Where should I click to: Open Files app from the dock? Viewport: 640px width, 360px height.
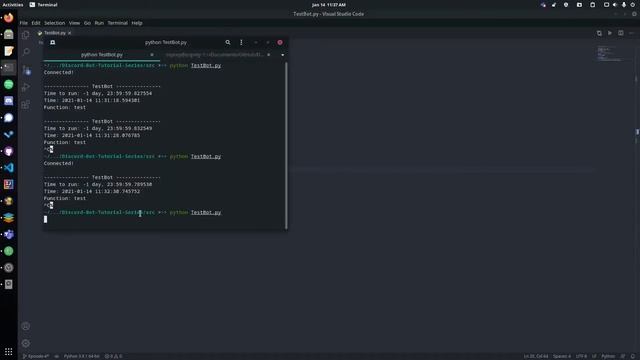[9, 34]
